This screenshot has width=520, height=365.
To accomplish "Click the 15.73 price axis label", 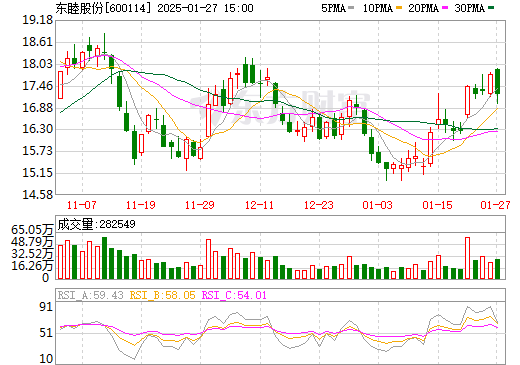I will (x=38, y=151).
